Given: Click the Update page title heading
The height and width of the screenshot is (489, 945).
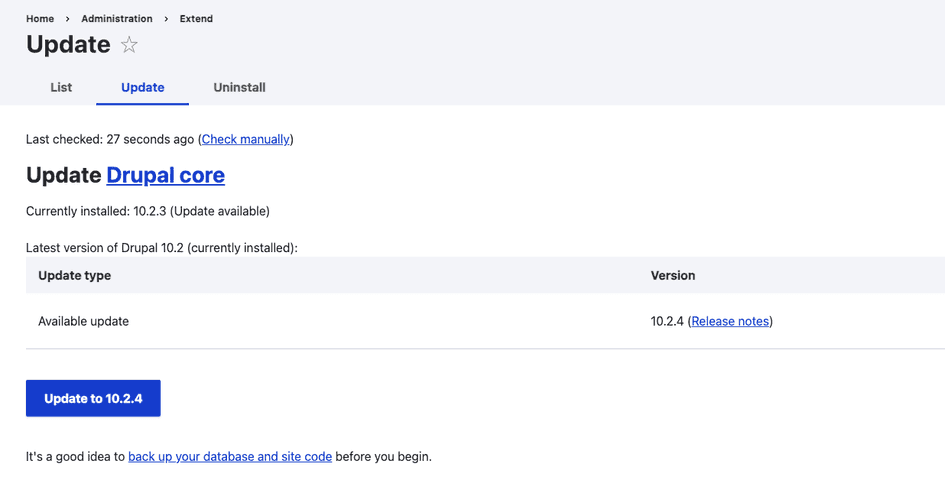Looking at the screenshot, I should coord(68,45).
